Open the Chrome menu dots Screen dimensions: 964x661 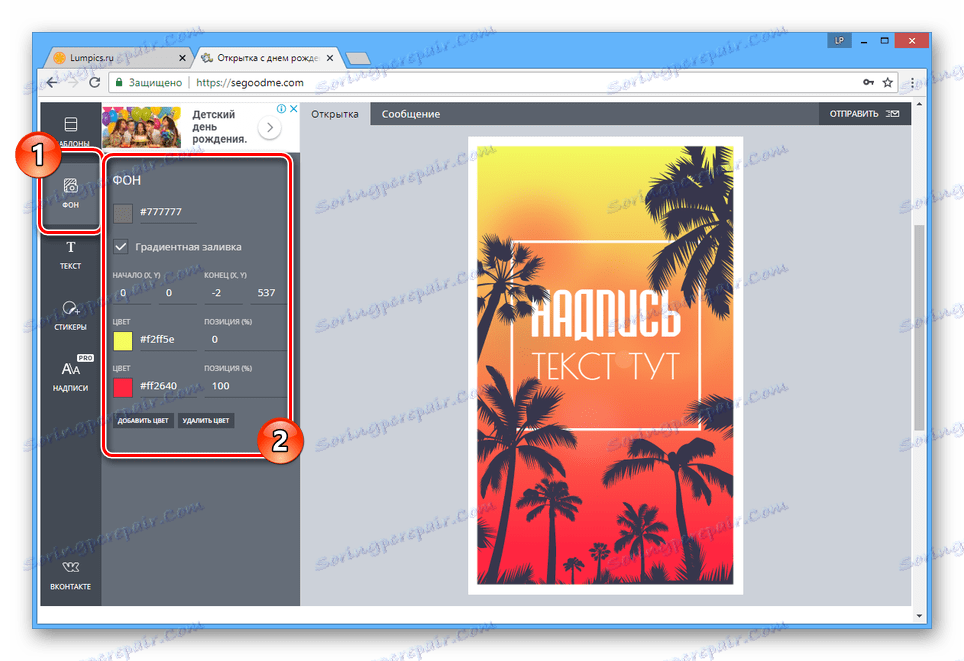912,82
